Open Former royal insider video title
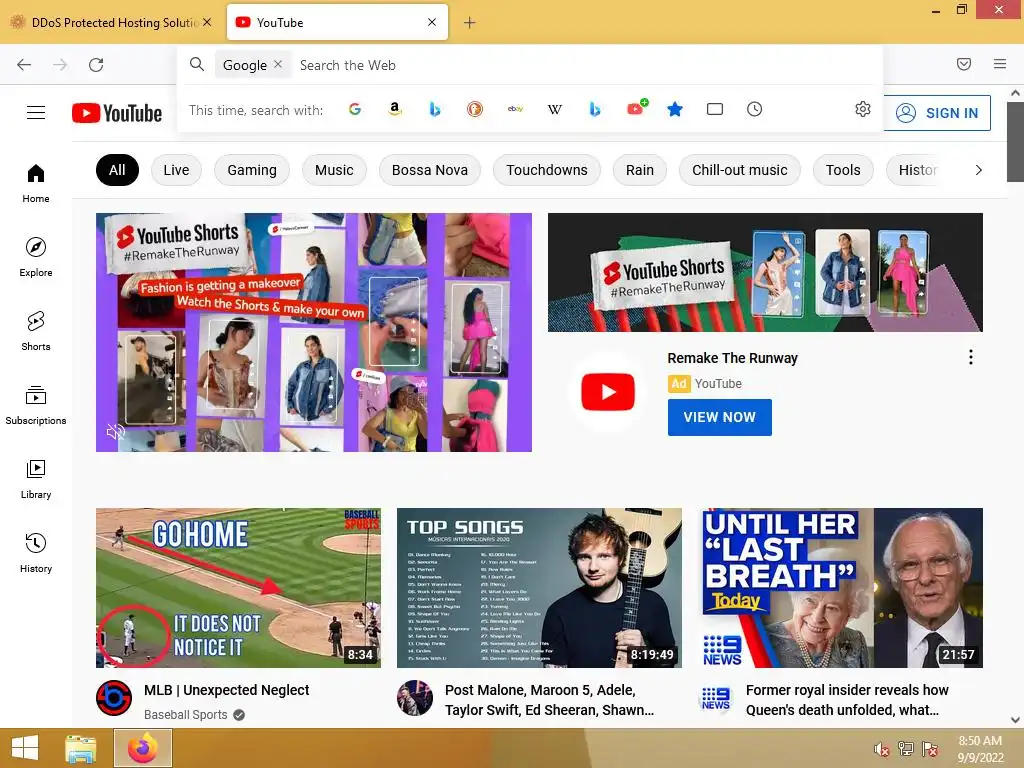This screenshot has width=1024, height=768. coord(847,700)
